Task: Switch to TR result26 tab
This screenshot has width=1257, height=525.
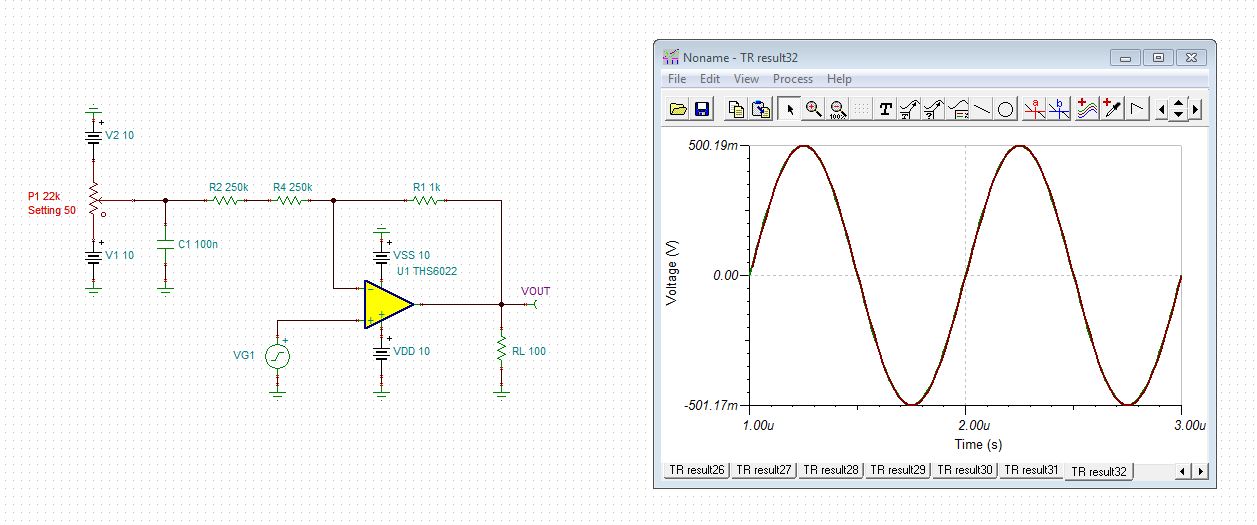Action: (697, 470)
